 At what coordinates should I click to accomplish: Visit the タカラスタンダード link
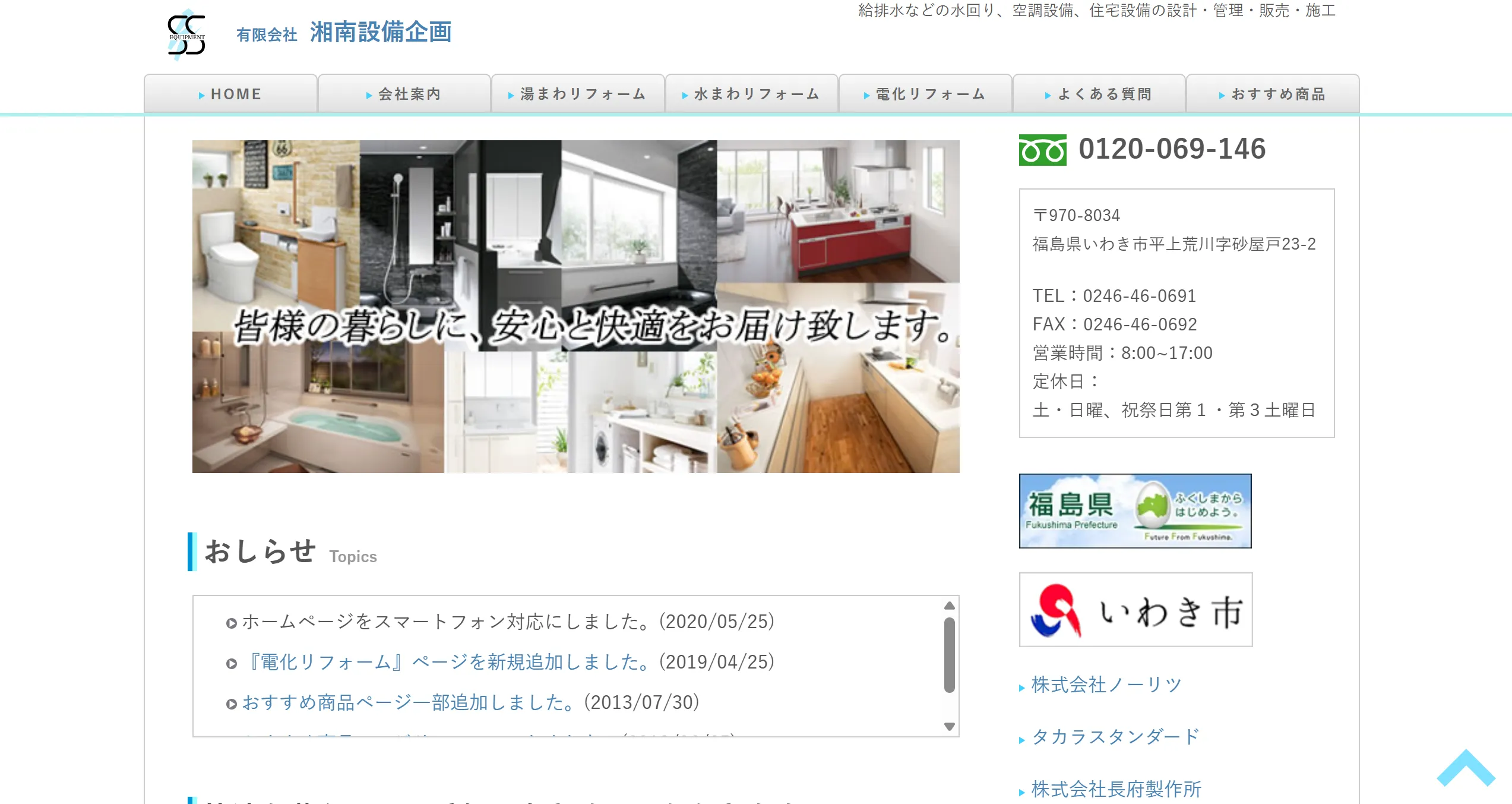1115,737
